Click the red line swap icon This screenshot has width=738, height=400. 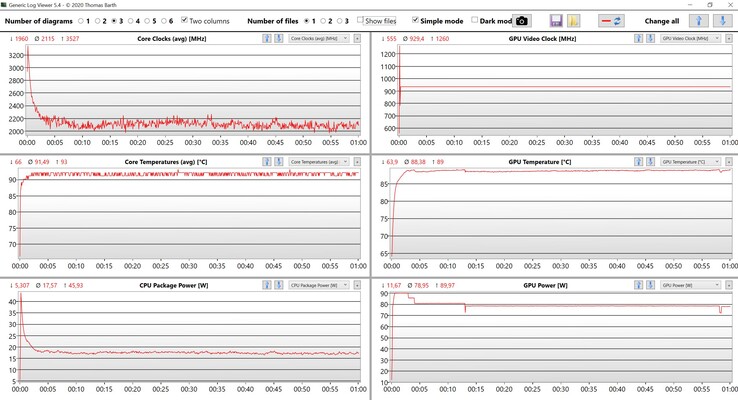click(x=611, y=20)
